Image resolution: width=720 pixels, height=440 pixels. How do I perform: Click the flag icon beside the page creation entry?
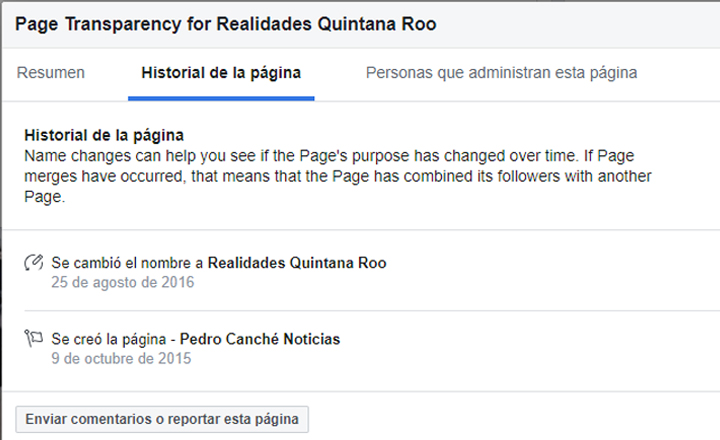(34, 340)
